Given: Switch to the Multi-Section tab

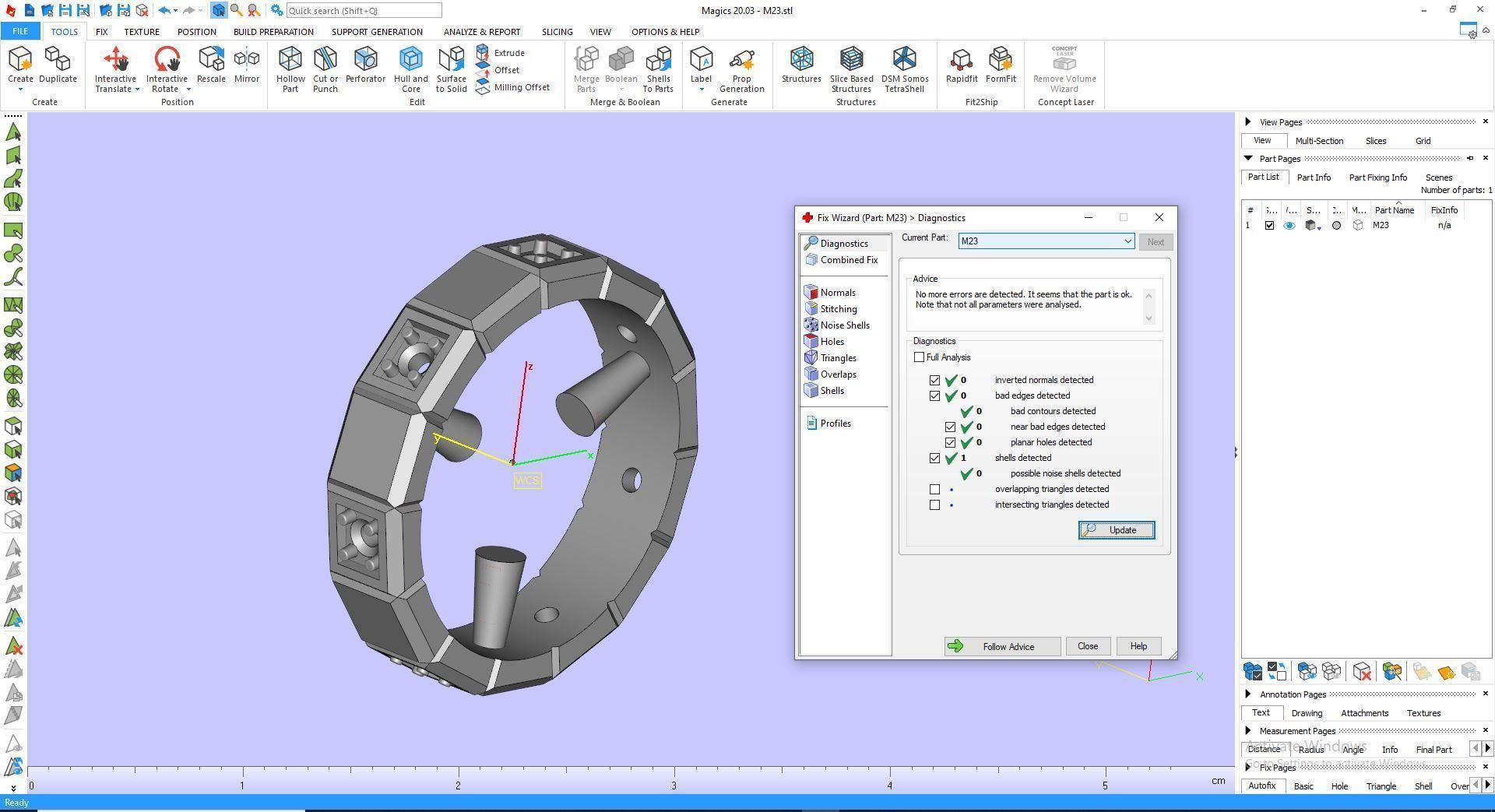Looking at the screenshot, I should pos(1319,141).
